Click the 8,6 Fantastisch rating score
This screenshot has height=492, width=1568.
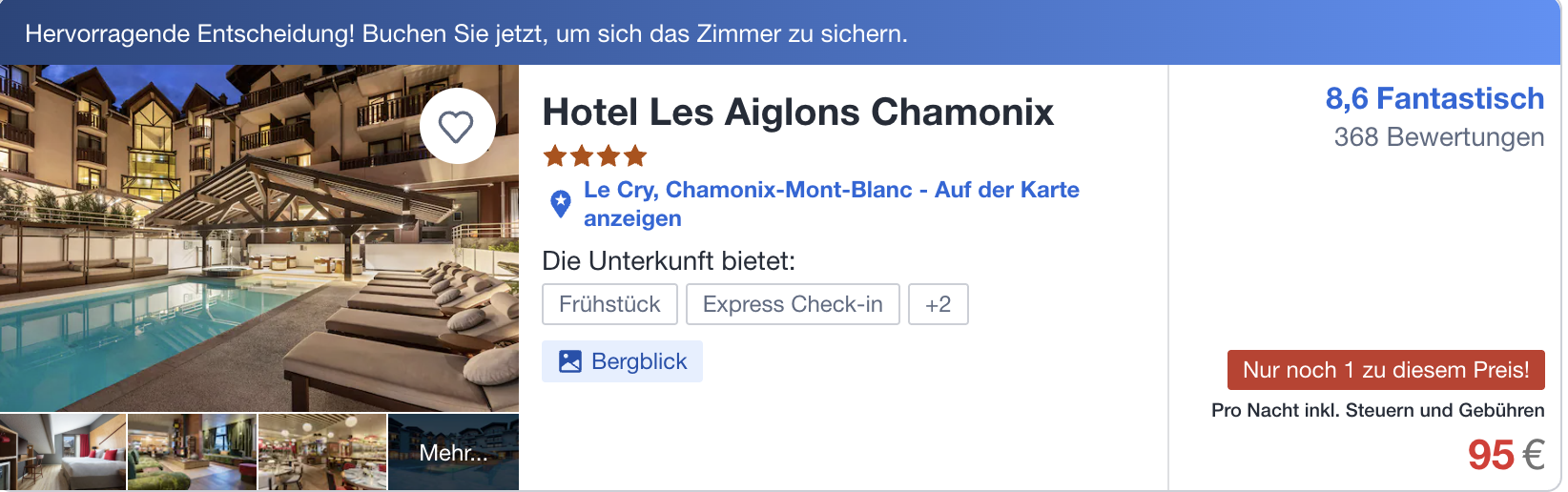1434,98
